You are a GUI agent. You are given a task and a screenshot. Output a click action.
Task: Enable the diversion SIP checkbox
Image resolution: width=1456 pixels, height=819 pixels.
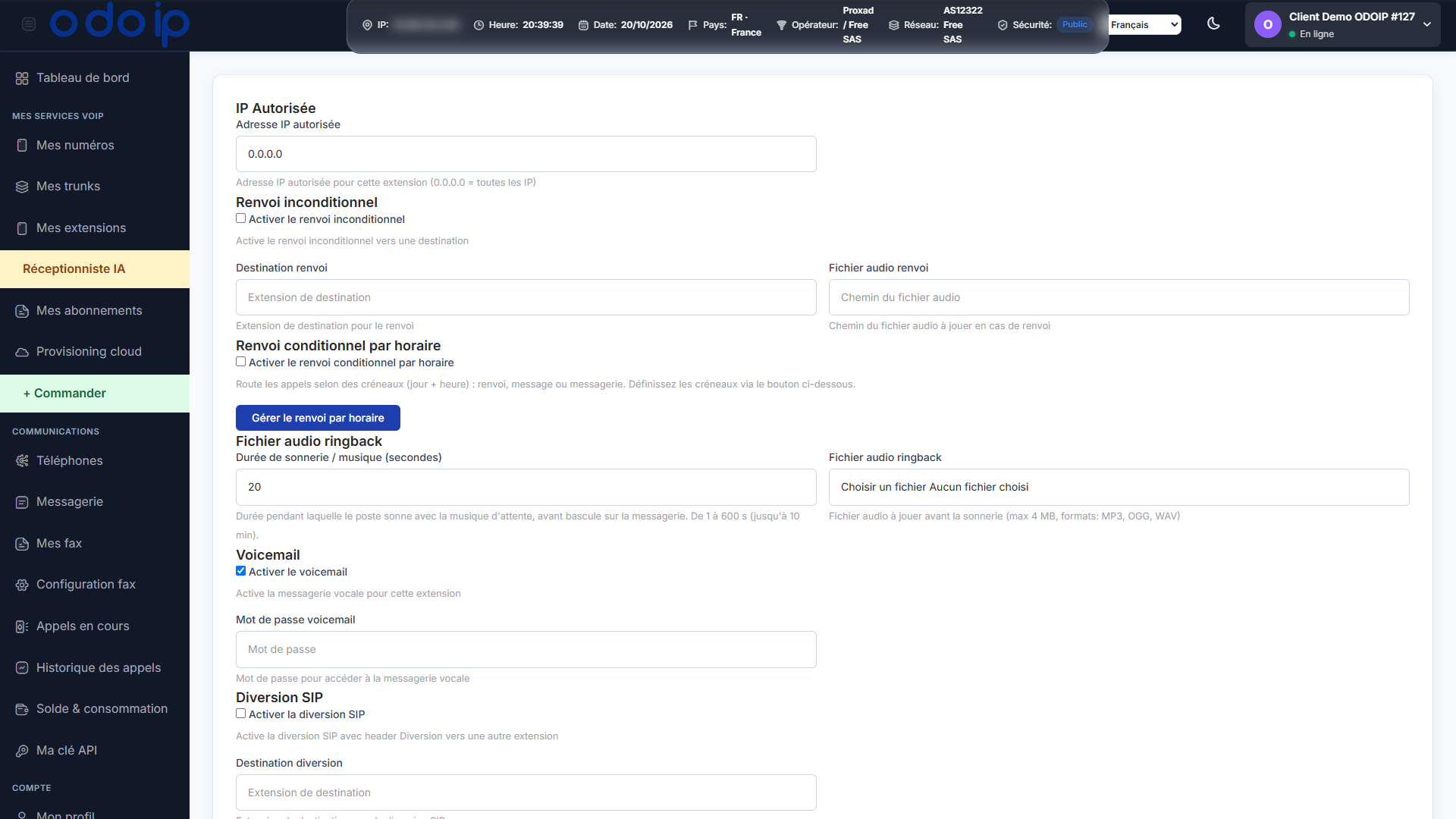click(x=240, y=714)
